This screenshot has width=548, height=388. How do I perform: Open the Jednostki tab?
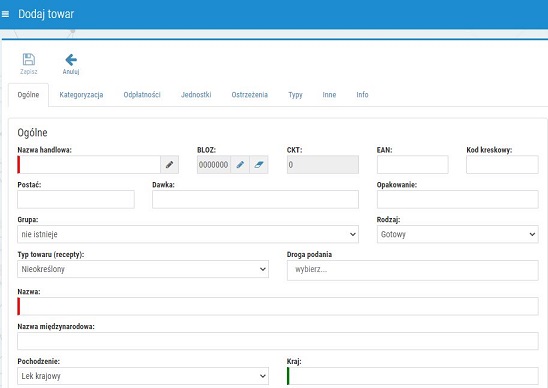tap(196, 95)
